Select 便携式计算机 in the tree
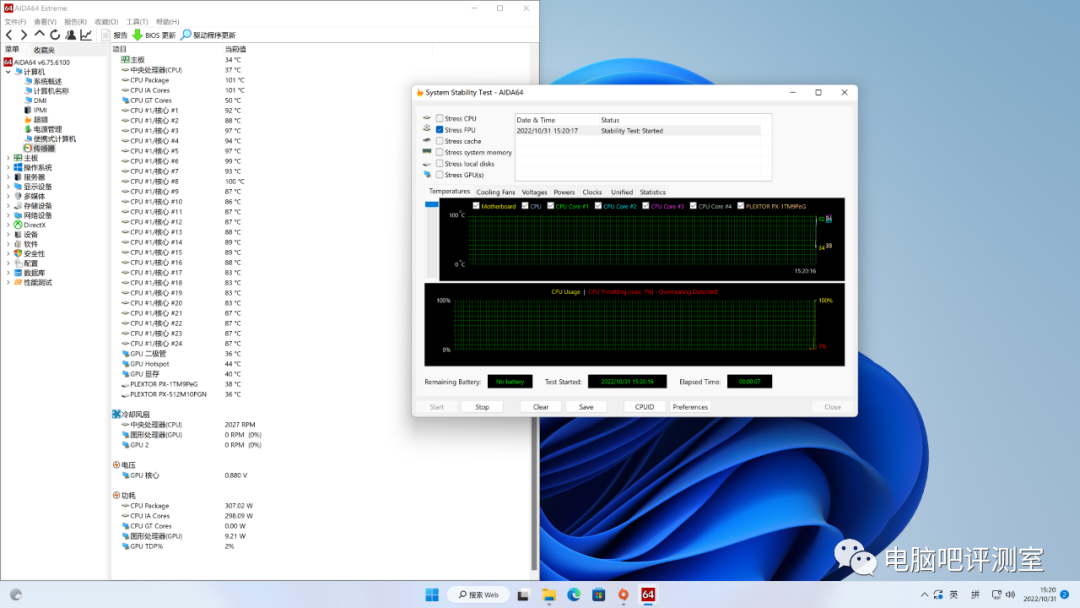Viewport: 1080px width, 608px height. 54,139
